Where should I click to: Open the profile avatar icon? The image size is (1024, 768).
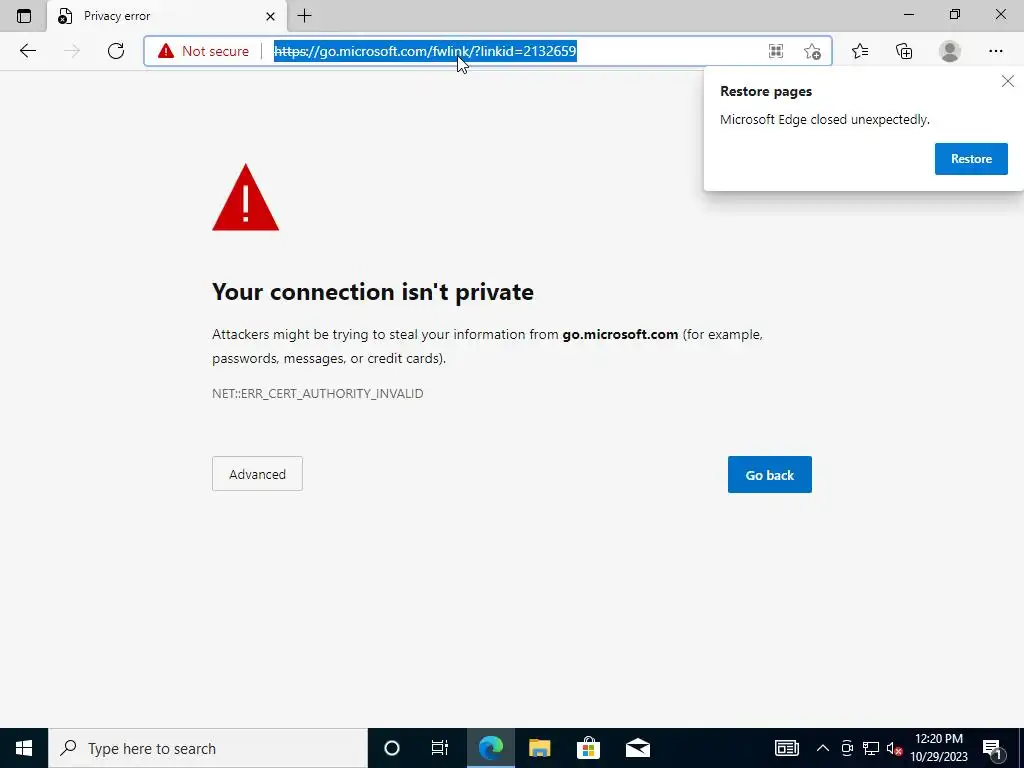[x=950, y=51]
